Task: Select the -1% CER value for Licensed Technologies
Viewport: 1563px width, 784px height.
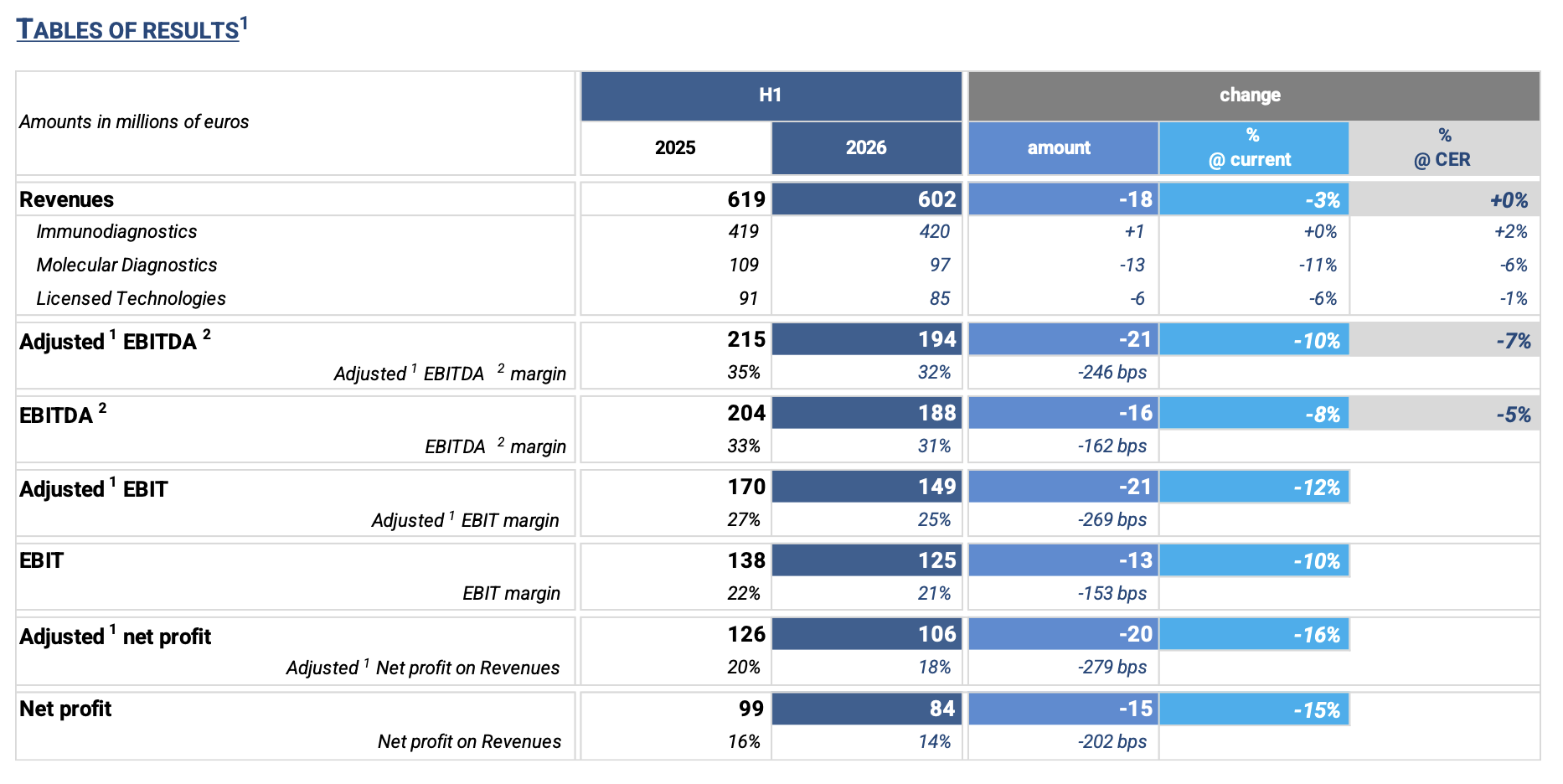Action: tap(1514, 299)
